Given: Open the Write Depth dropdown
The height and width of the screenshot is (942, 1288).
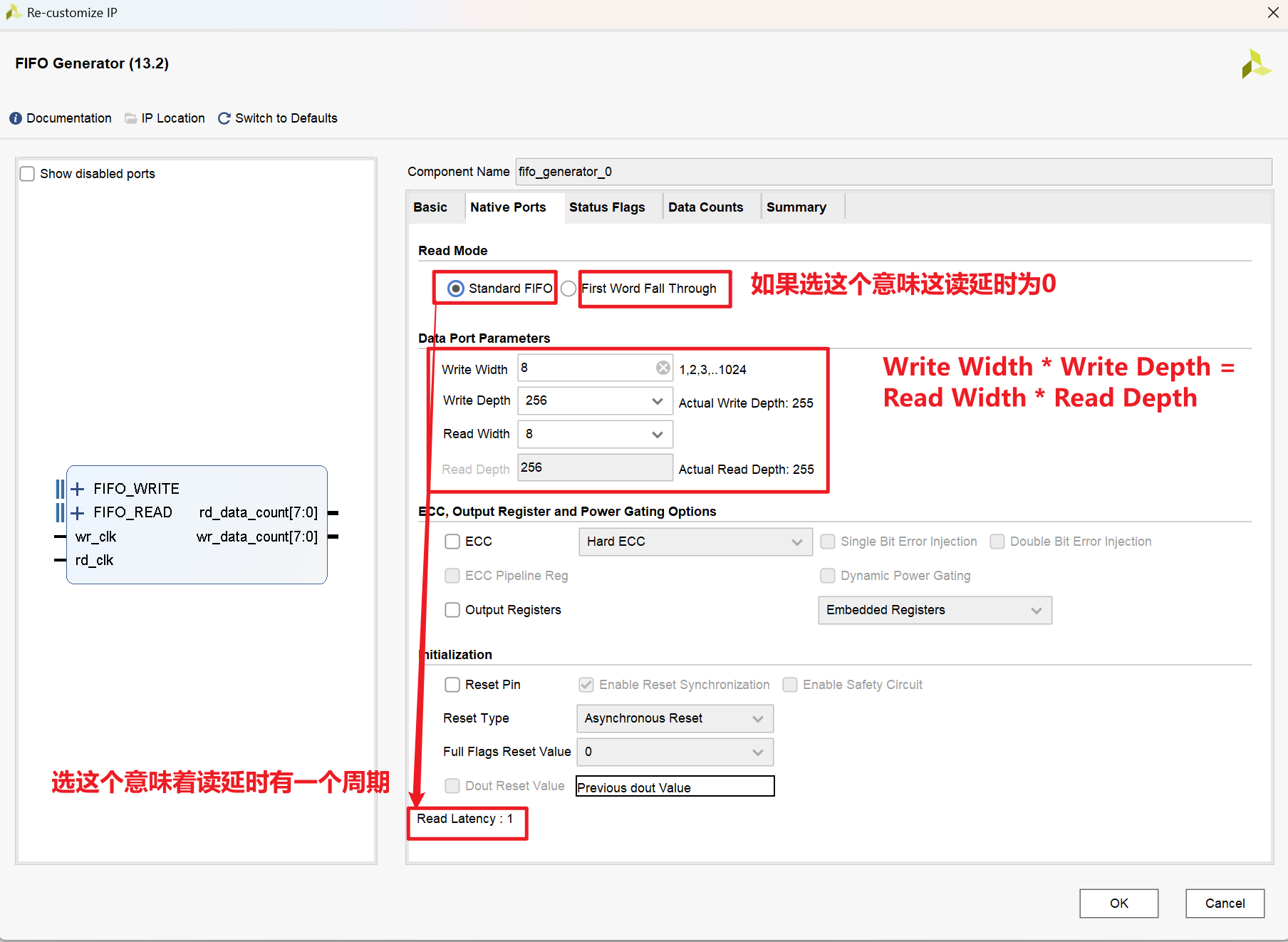Looking at the screenshot, I should tap(595, 401).
